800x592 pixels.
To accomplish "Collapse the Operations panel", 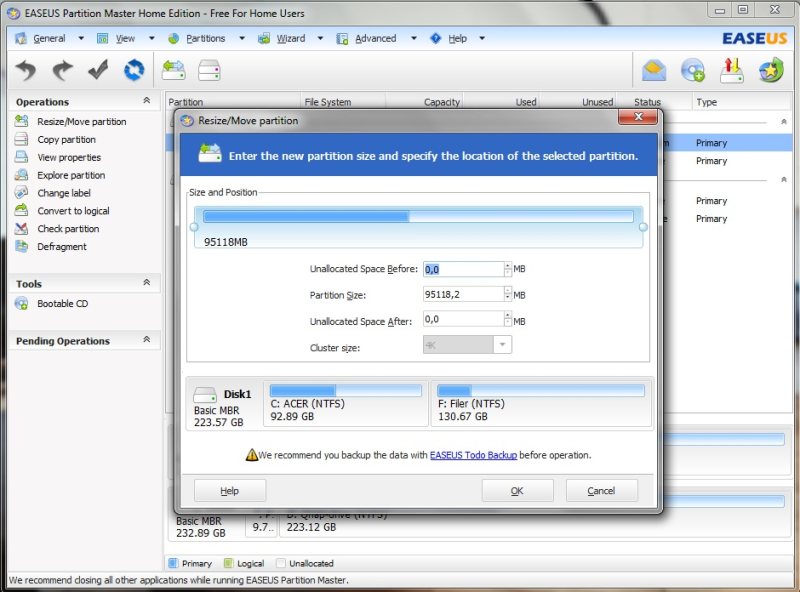I will click(147, 101).
